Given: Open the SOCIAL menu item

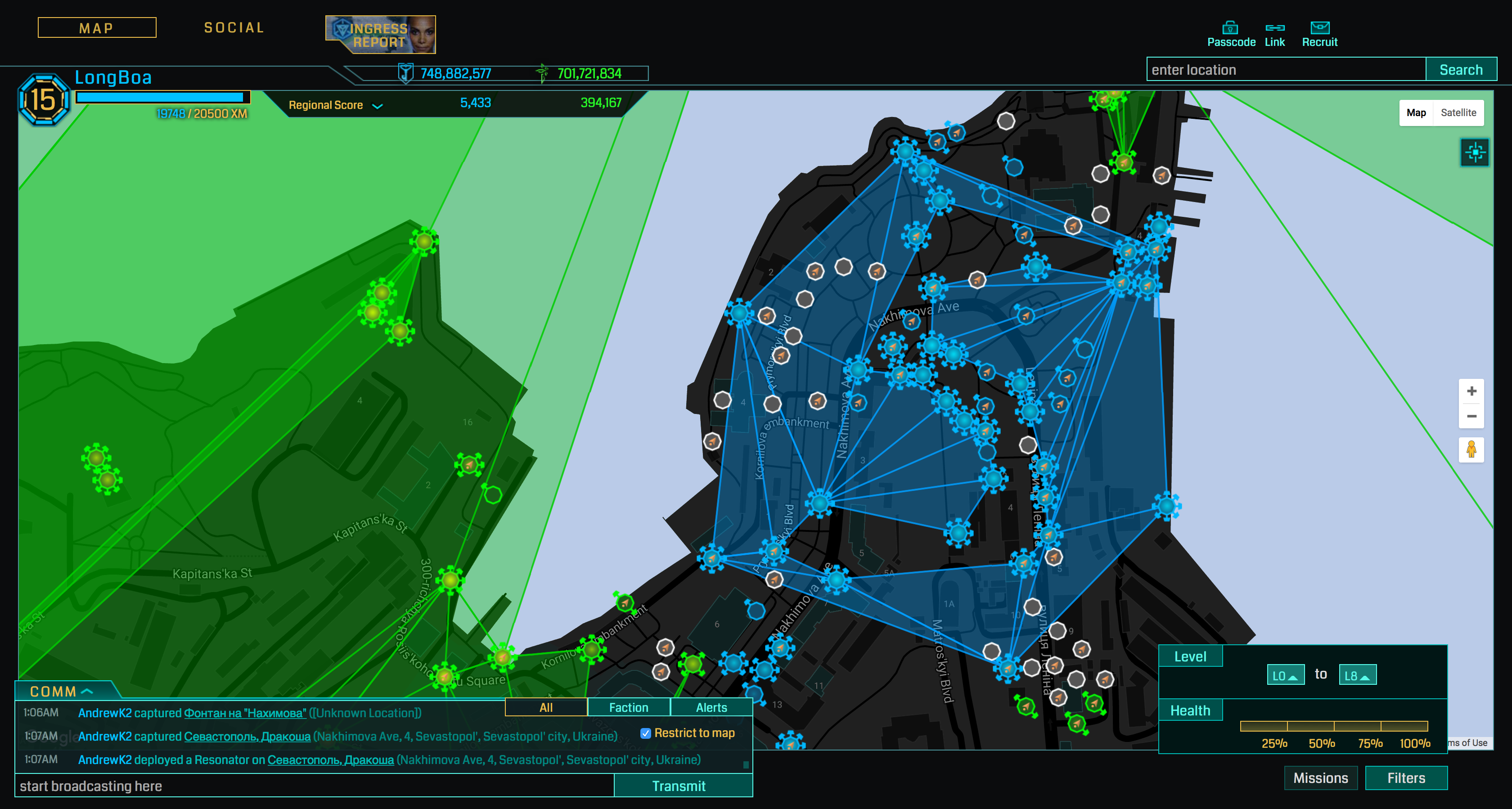Looking at the screenshot, I should coord(234,27).
